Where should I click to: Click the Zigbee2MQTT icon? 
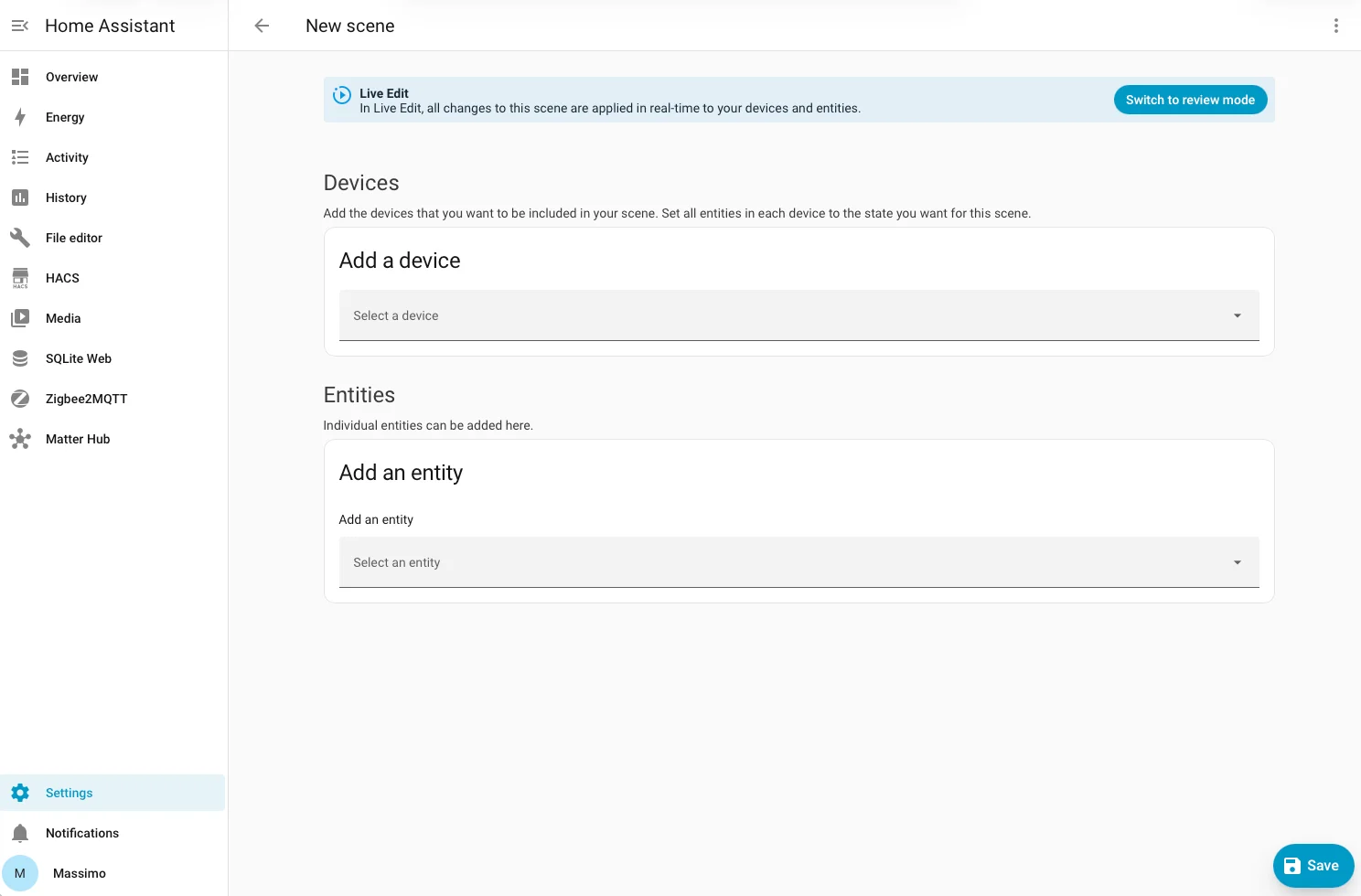coord(20,399)
